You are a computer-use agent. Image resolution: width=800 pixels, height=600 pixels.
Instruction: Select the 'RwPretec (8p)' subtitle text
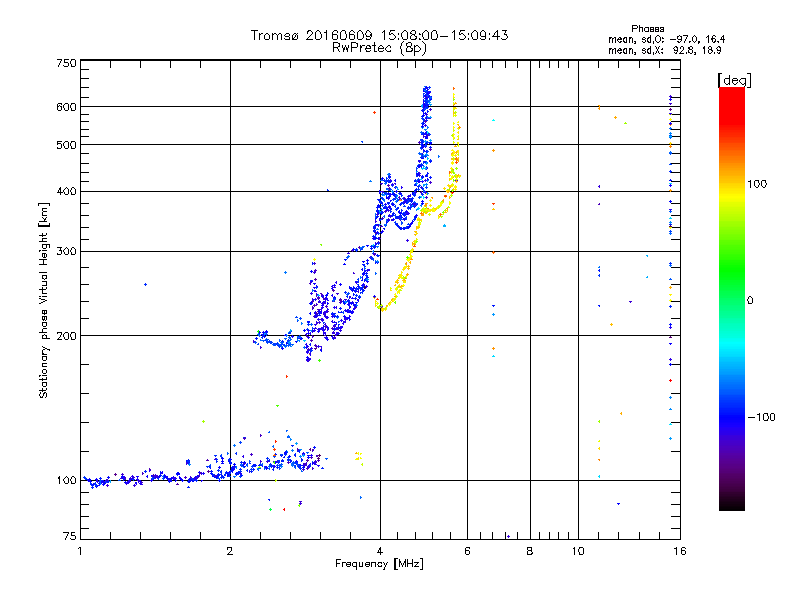[x=379, y=48]
